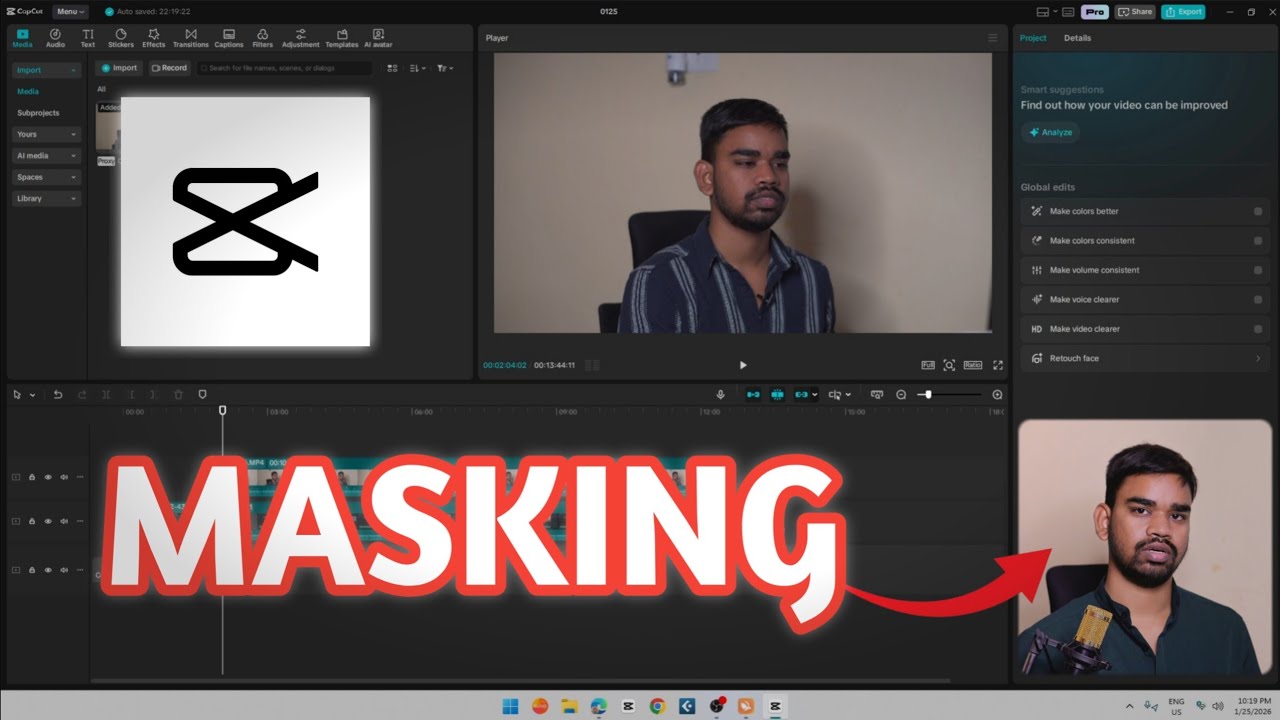Screen dimensions: 1280x720
Task: Play the video in the player
Action: (x=742, y=365)
